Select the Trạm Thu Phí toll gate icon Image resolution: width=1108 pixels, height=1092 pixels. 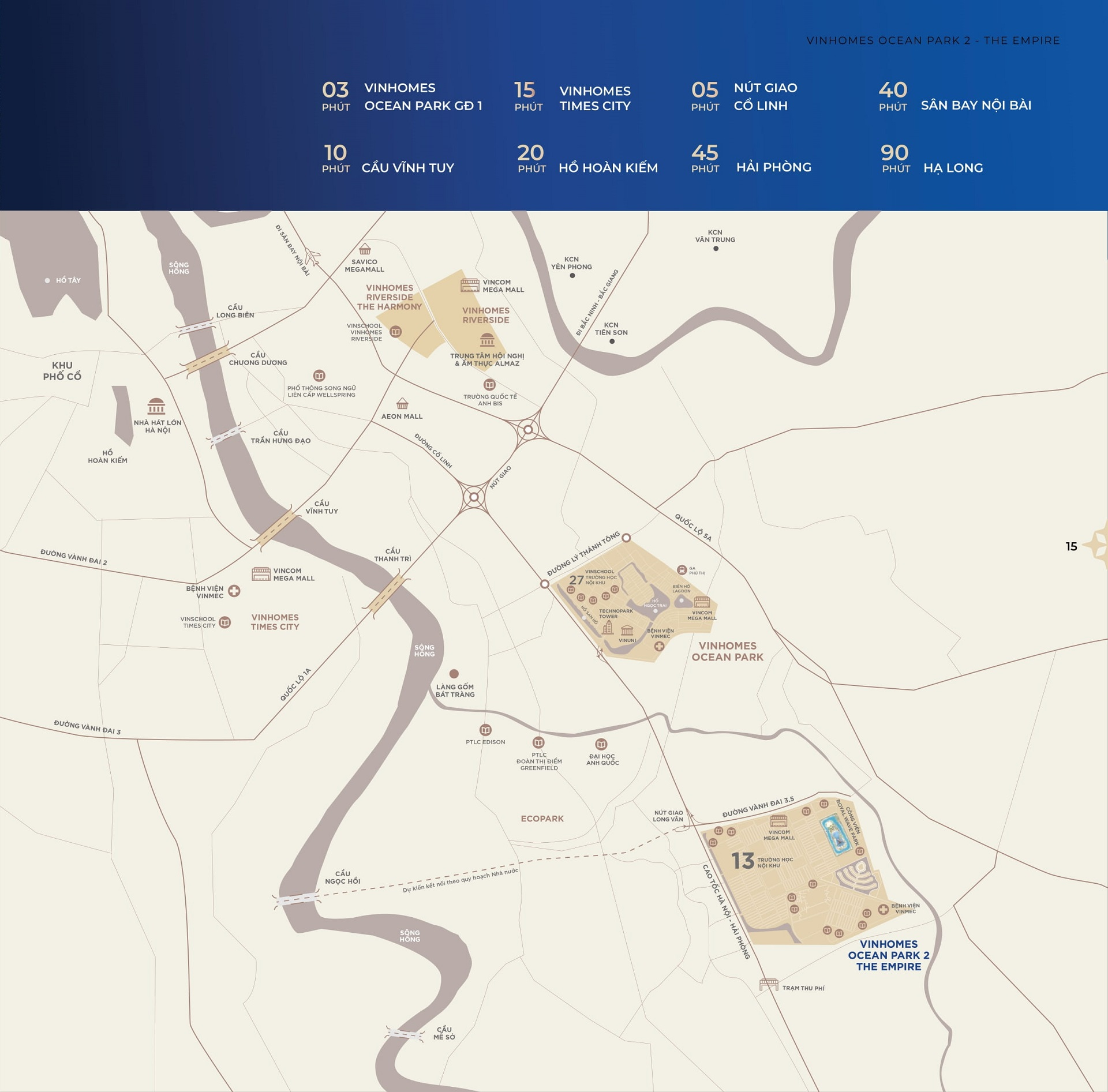(769, 985)
